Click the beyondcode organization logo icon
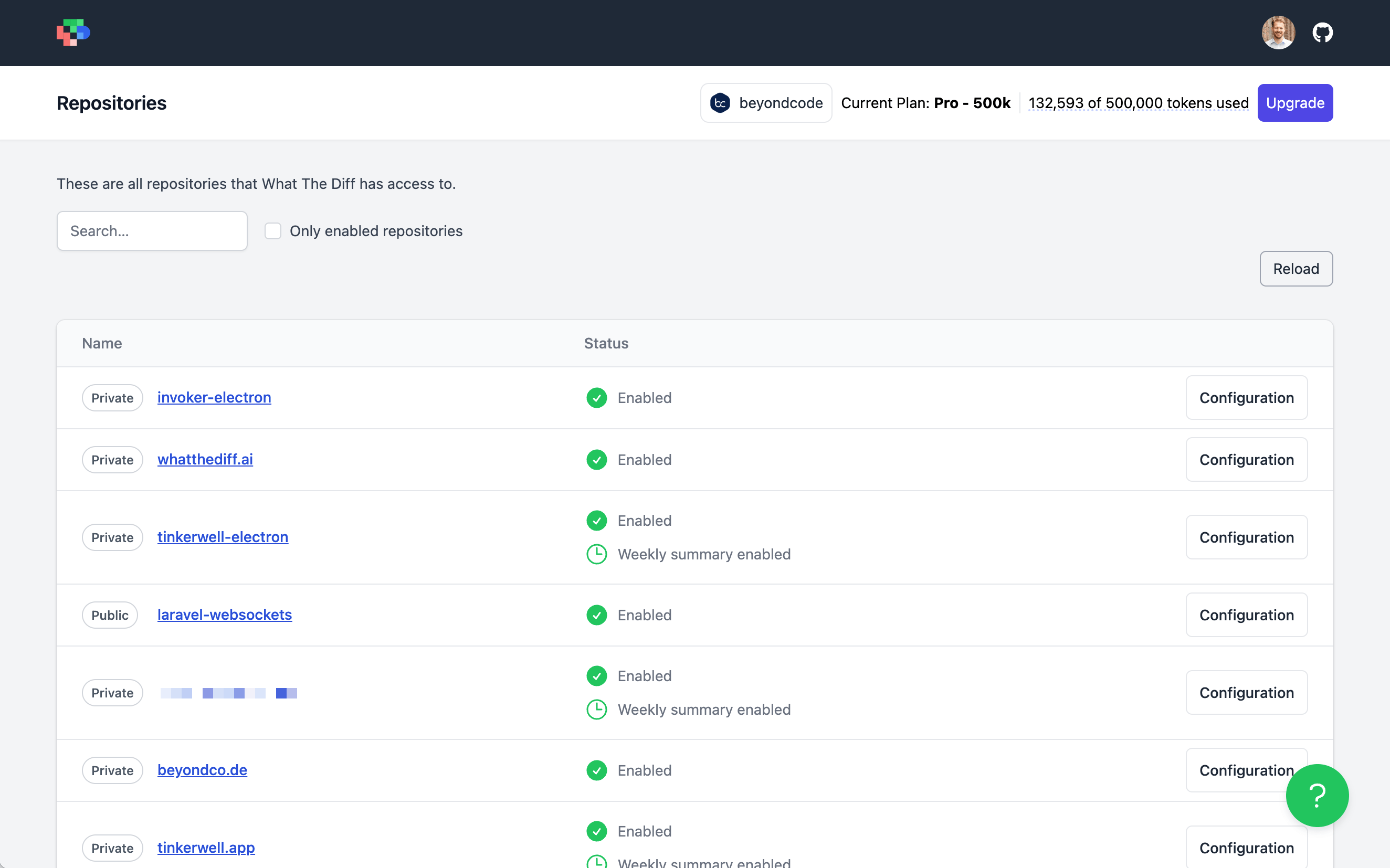This screenshot has width=1390, height=868. 720,103
